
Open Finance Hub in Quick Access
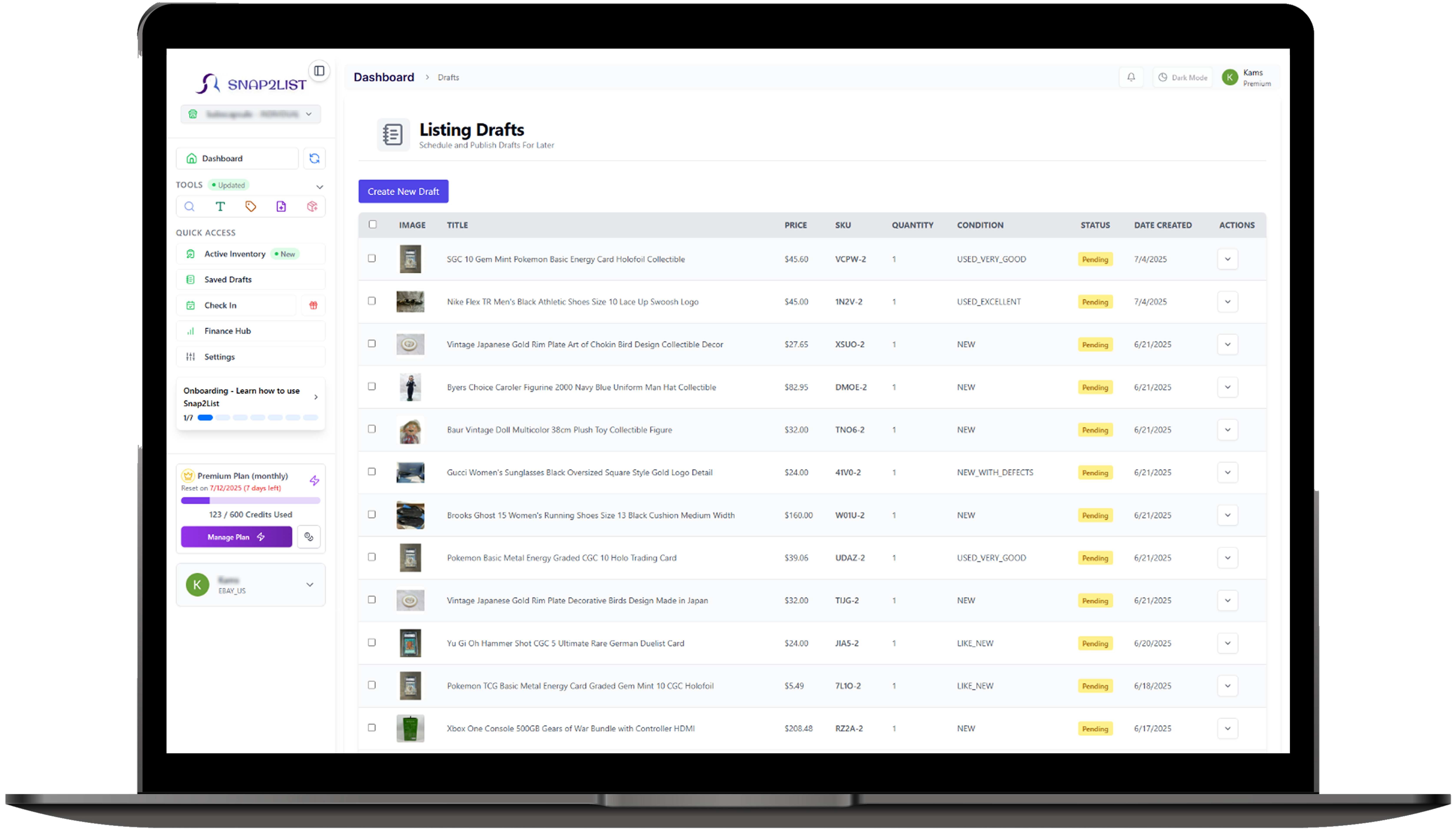(251, 331)
